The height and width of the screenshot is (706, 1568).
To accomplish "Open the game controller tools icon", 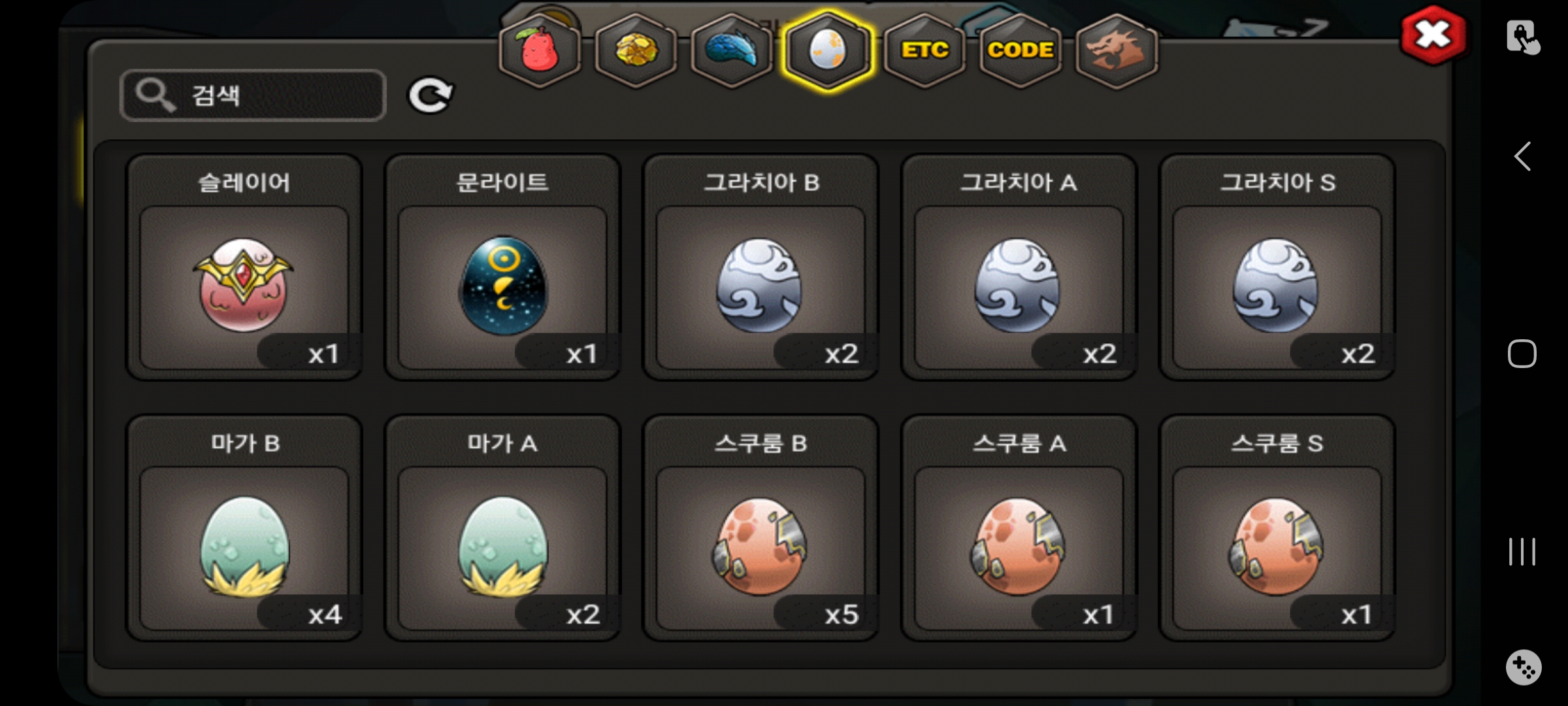I will click(x=1524, y=667).
